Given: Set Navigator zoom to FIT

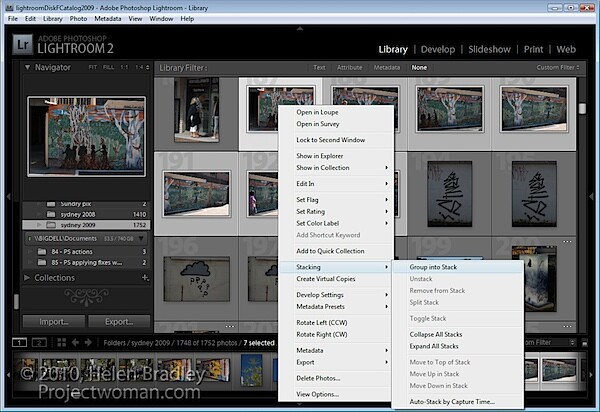Looking at the screenshot, I should click(x=93, y=67).
